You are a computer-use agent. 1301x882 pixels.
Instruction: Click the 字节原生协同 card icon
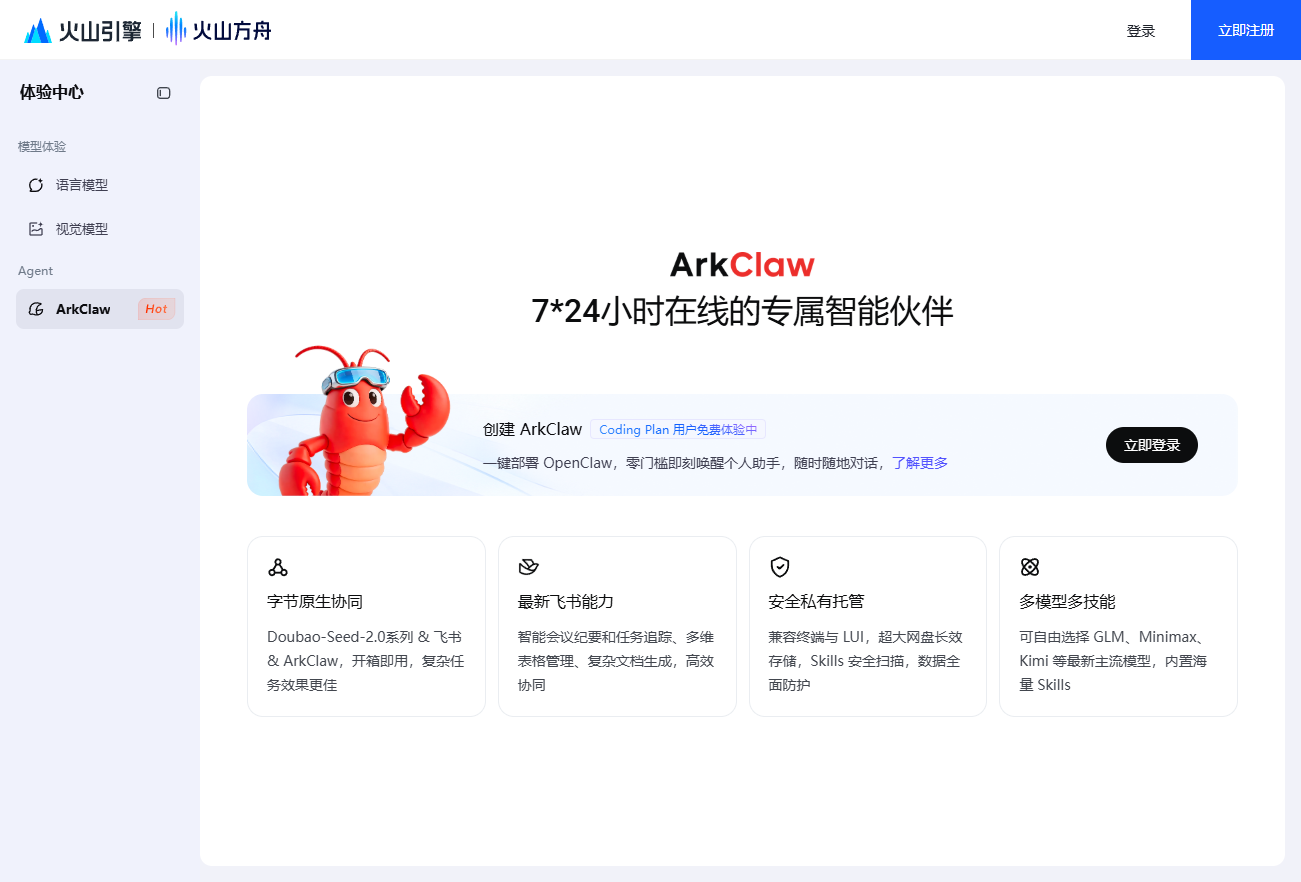tap(276, 566)
